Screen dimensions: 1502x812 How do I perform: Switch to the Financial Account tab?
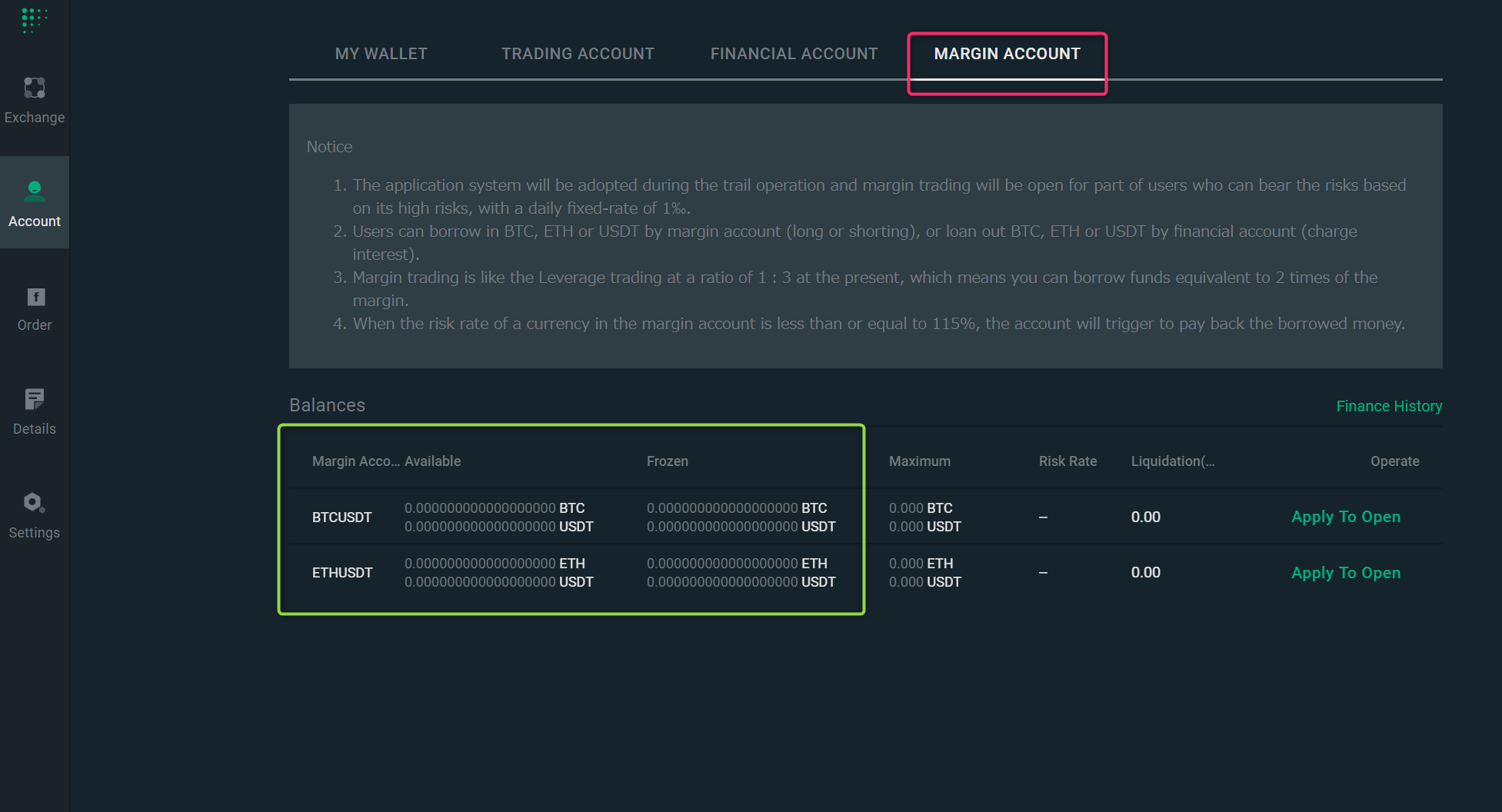click(x=794, y=54)
